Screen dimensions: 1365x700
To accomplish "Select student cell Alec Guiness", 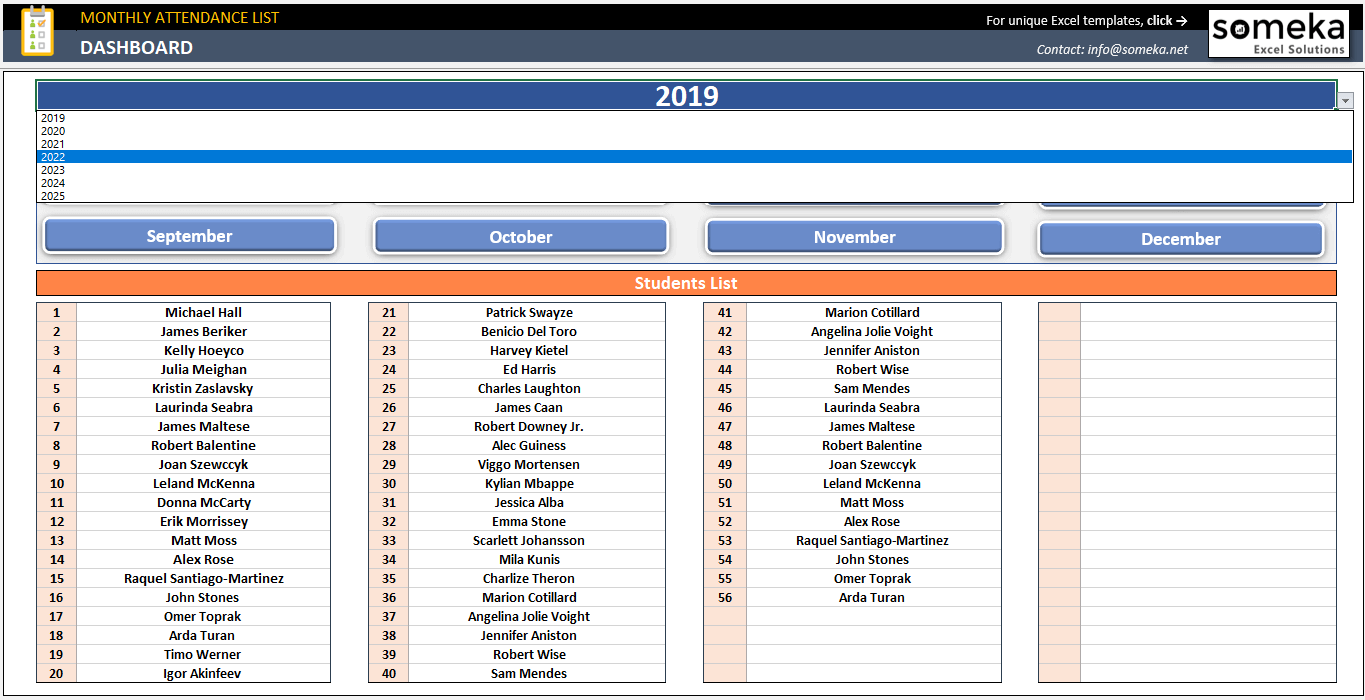I will click(x=537, y=446).
